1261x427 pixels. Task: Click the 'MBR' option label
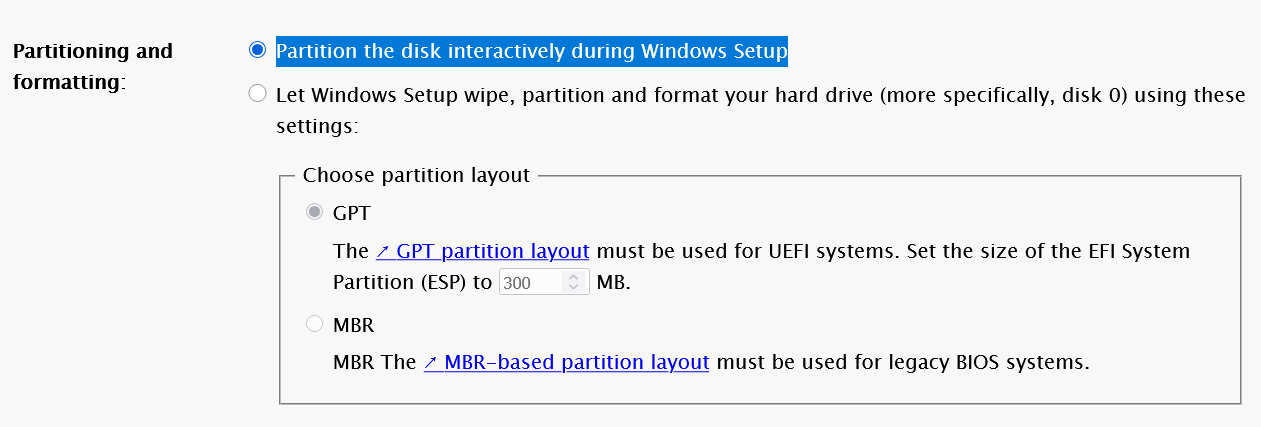(x=354, y=325)
